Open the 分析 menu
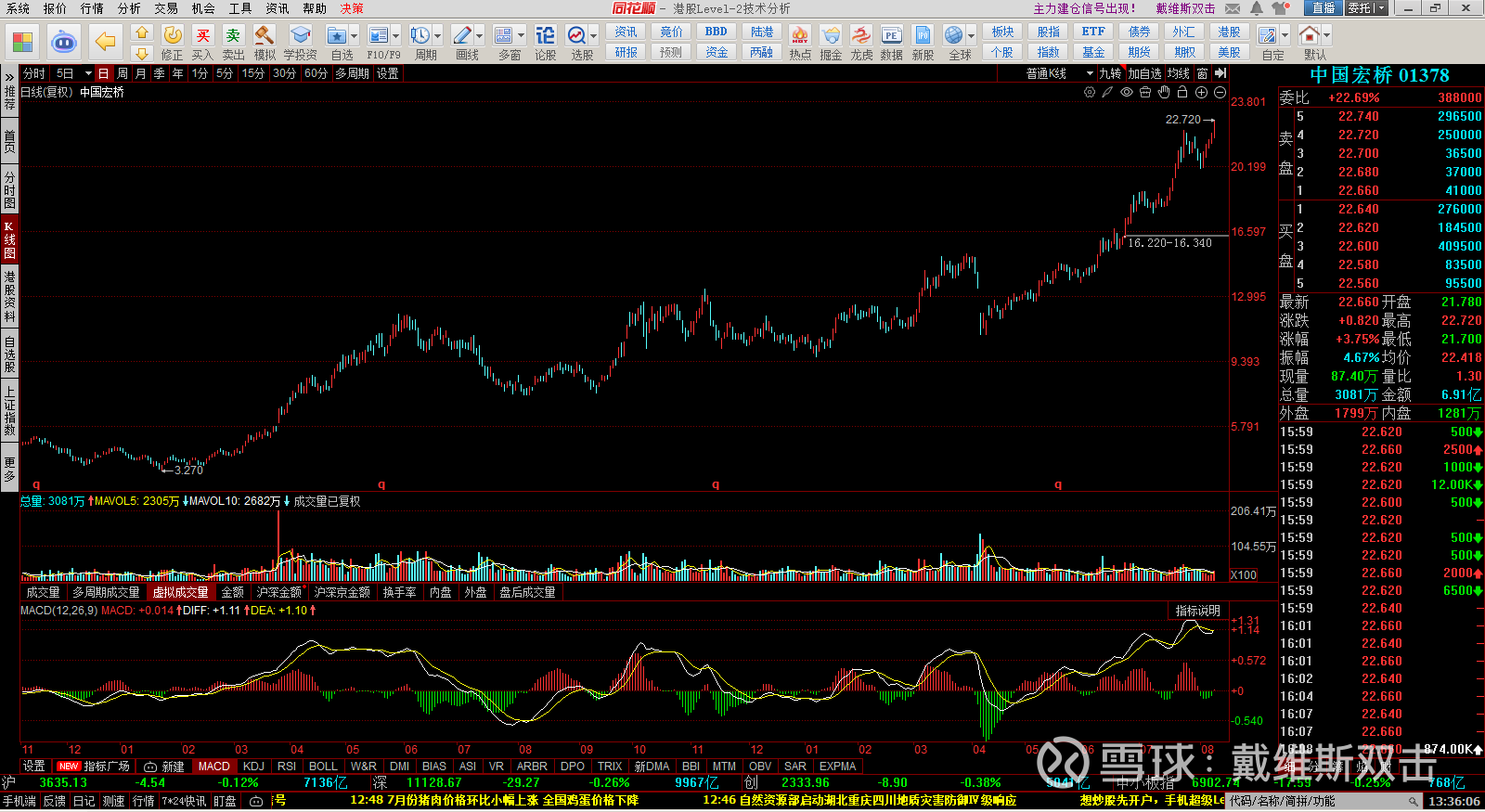 [x=129, y=8]
